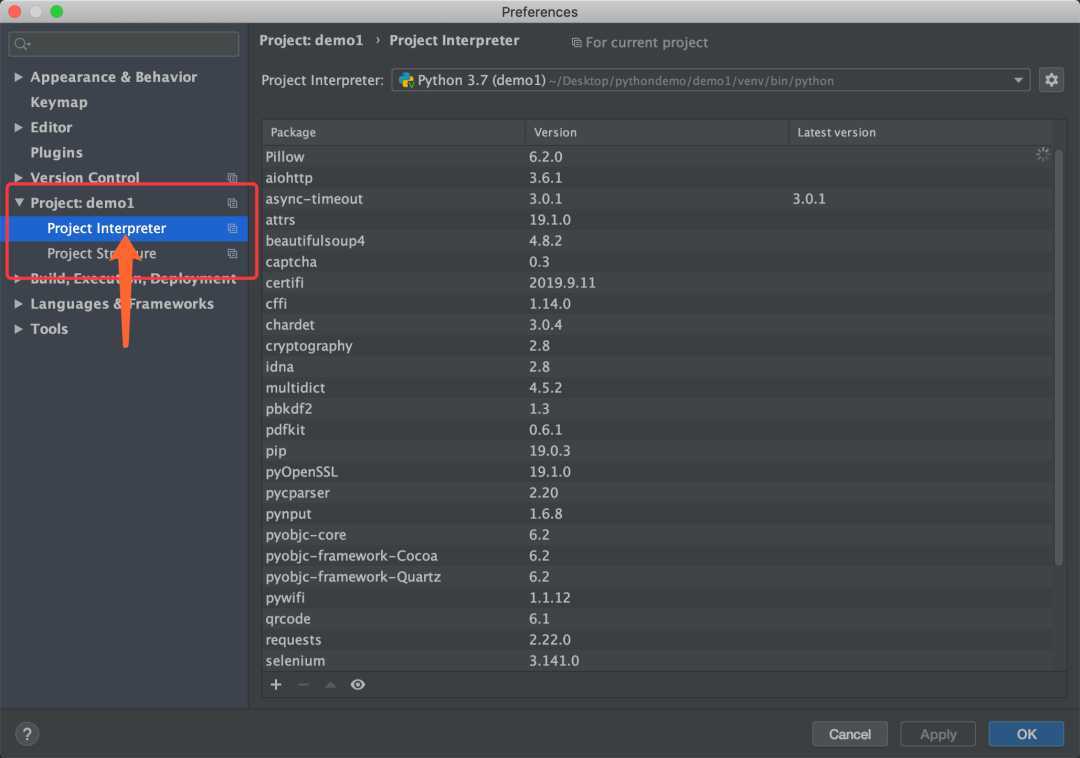Click the For current project icon
The width and height of the screenshot is (1080, 758).
[x=577, y=43]
